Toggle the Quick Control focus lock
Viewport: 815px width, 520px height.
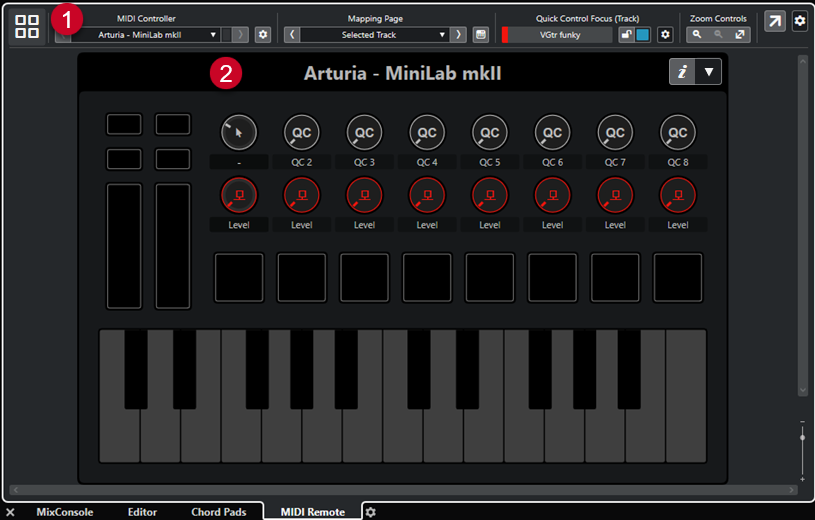625,35
